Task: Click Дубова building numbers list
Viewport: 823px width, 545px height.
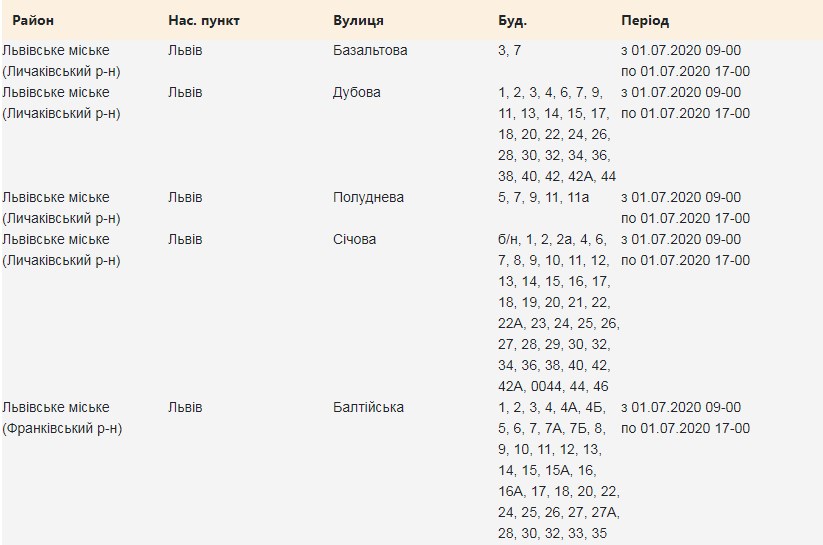Action: (557, 134)
